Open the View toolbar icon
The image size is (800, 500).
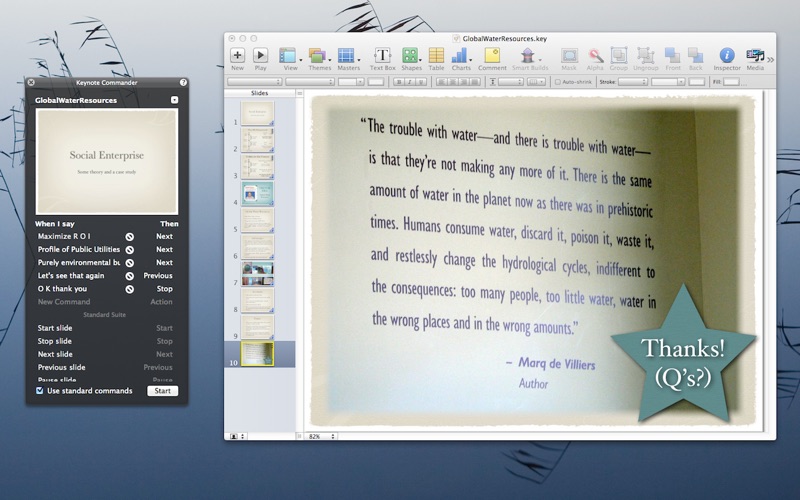coord(288,55)
